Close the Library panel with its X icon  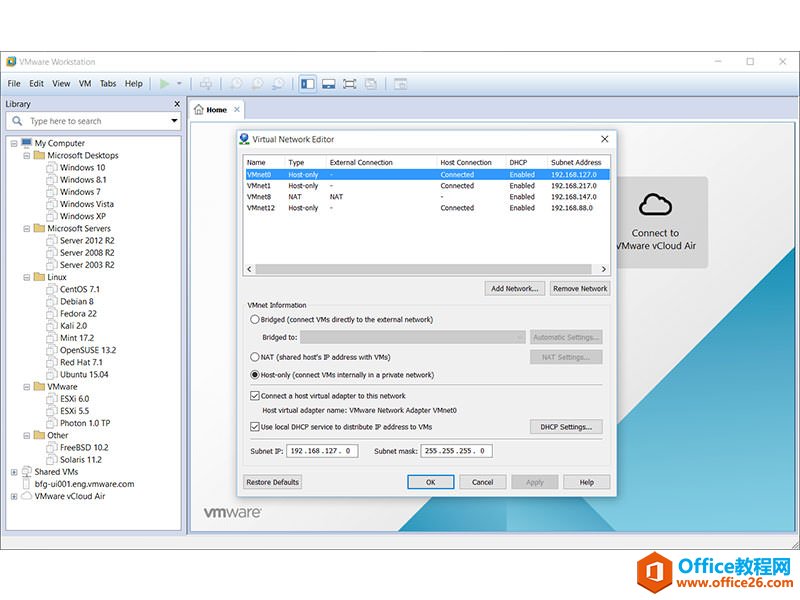(177, 104)
